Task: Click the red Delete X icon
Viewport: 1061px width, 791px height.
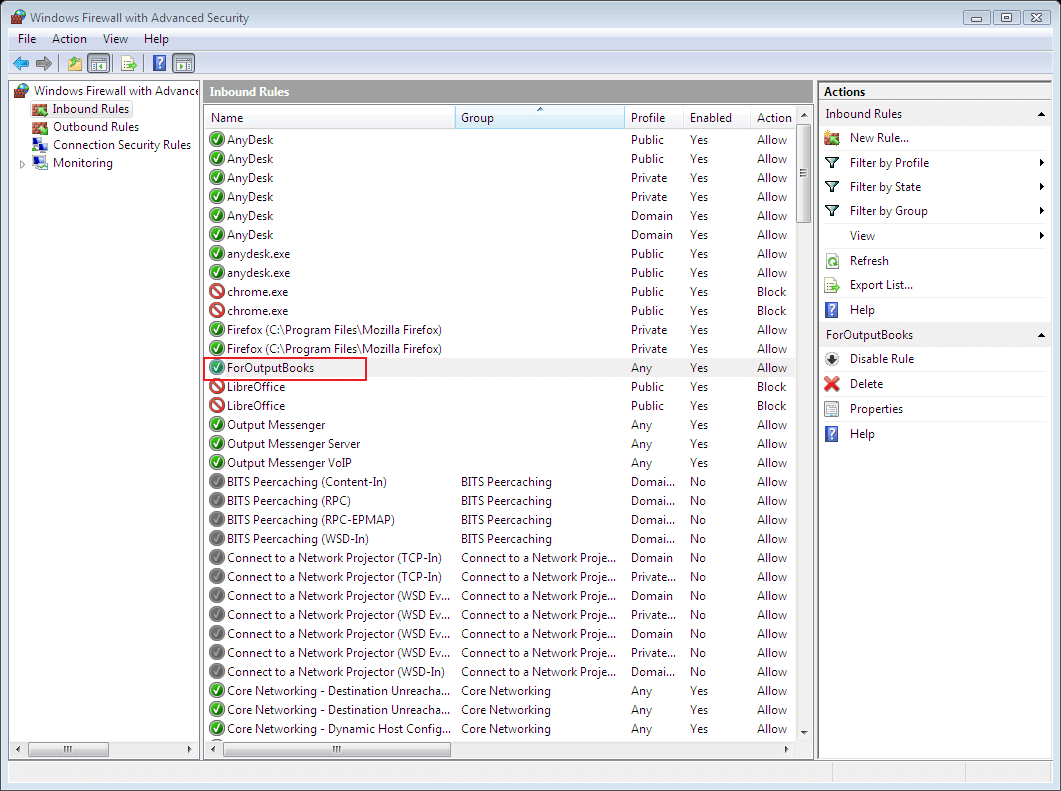Action: tap(832, 384)
